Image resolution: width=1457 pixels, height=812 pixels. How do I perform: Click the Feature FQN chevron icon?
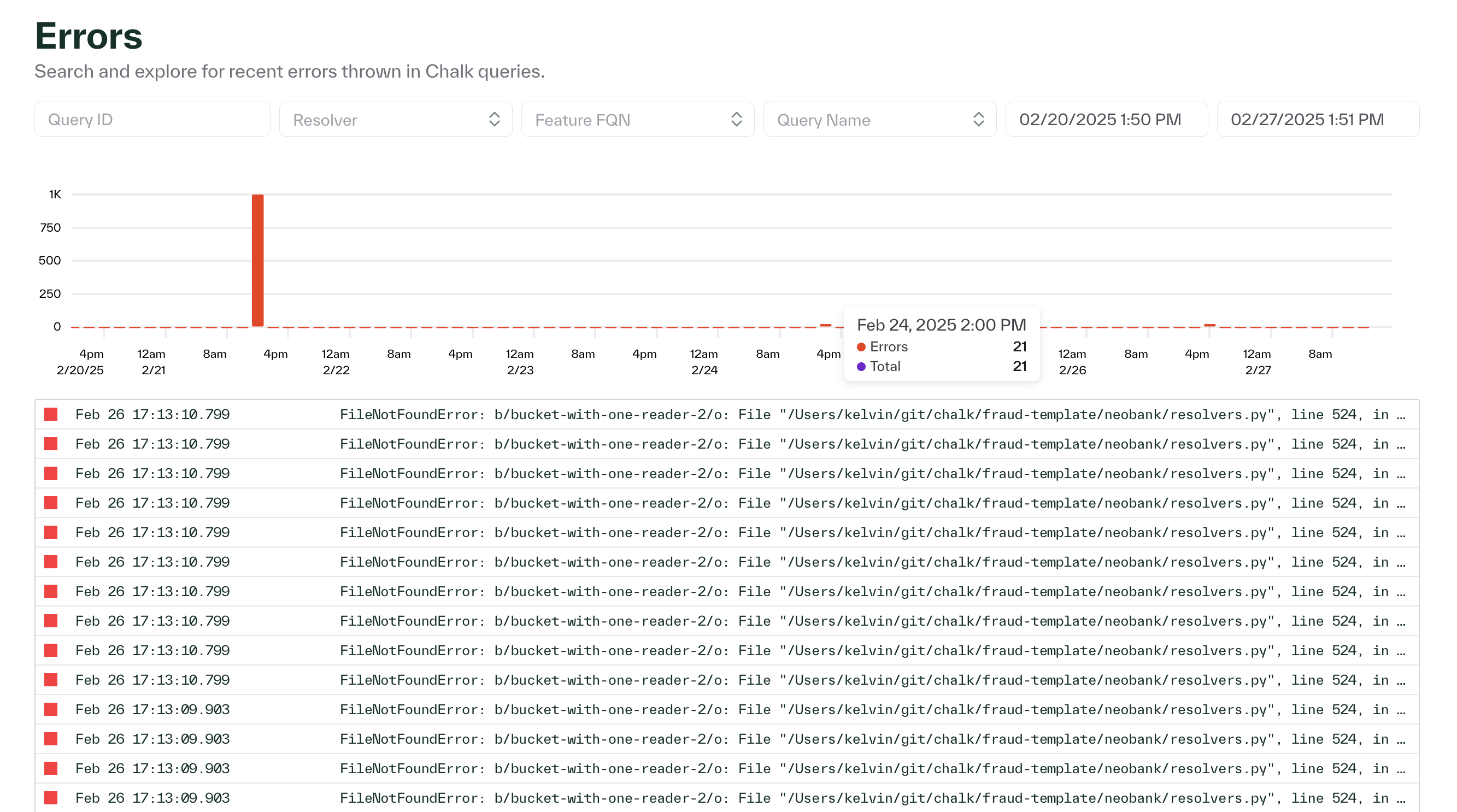click(x=736, y=119)
